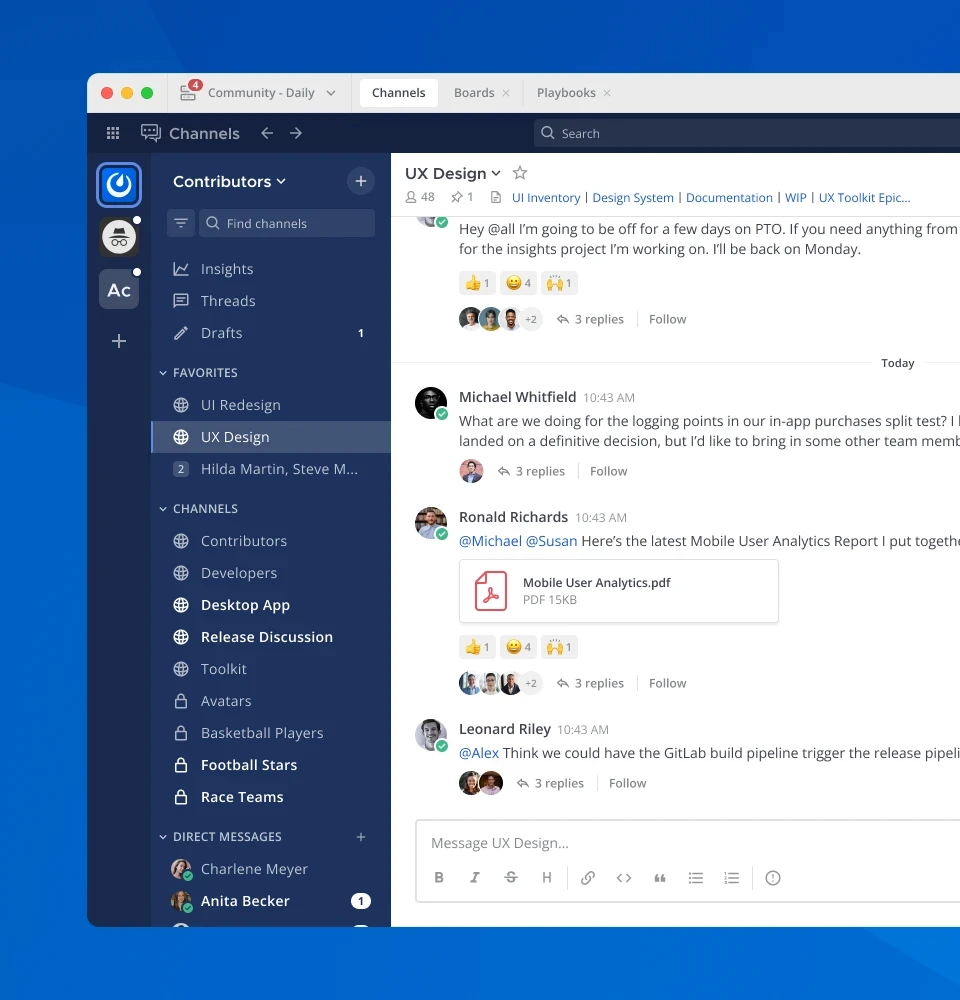960x1000 pixels.
Task: Open the Desktop App channel
Action: [271, 605]
